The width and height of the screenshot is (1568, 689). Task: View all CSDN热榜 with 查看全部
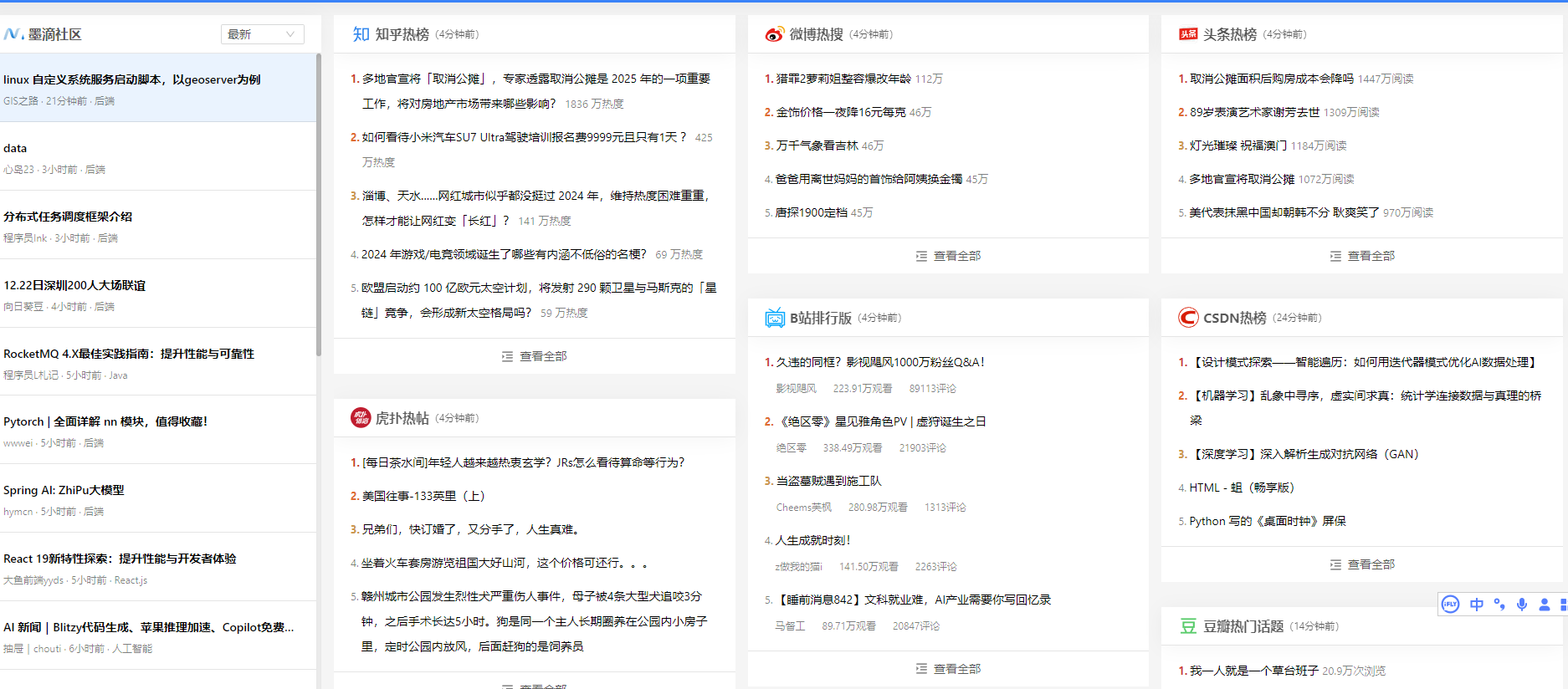coord(1362,564)
